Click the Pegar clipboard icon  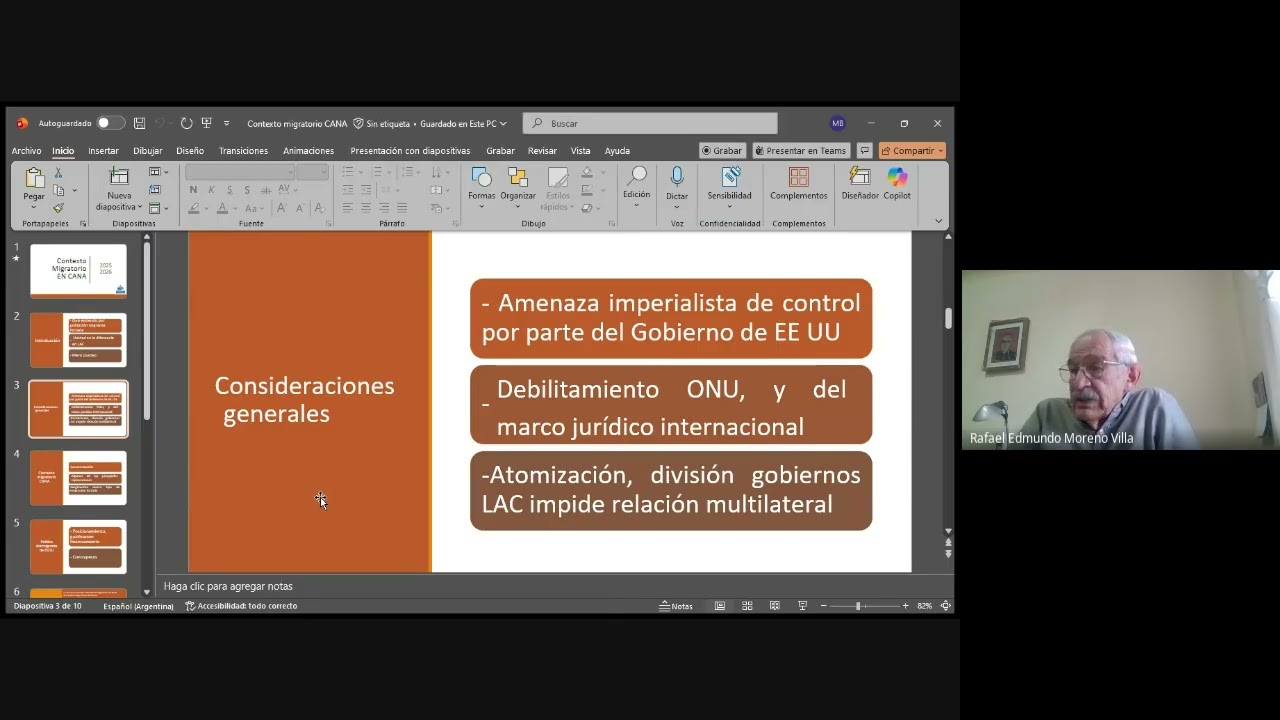click(34, 179)
